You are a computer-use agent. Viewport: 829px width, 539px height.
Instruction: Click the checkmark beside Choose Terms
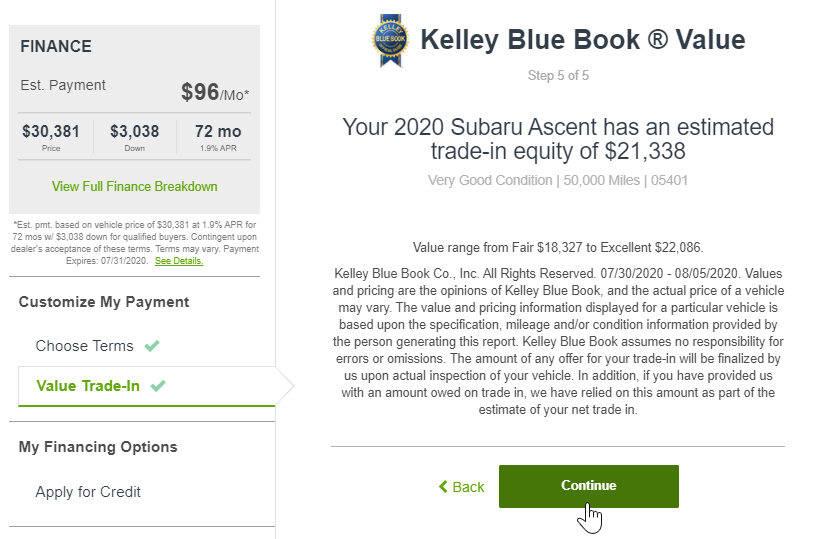(x=152, y=346)
